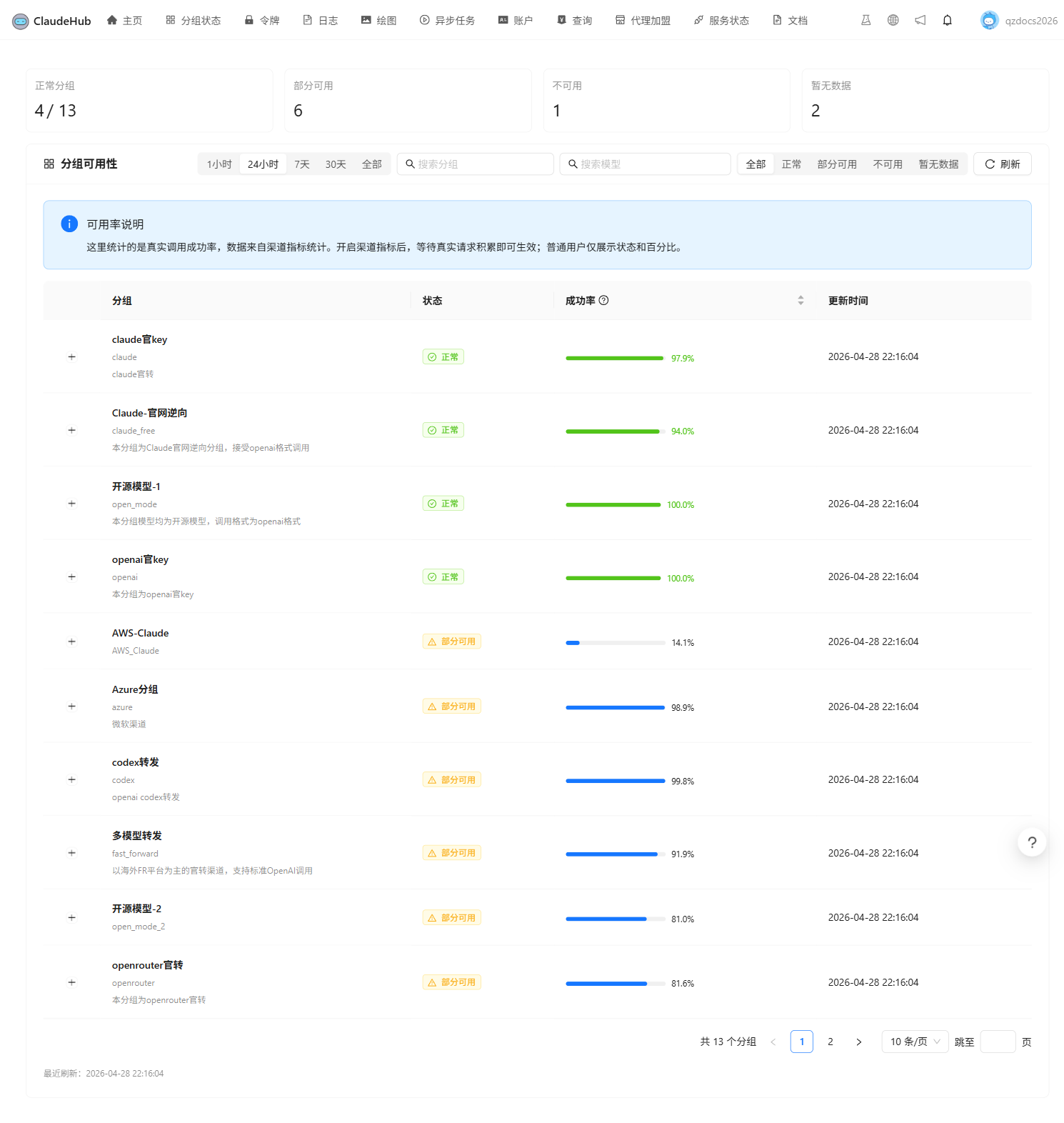This screenshot has width=1064, height=1123.
Task: Select page 1 in pagination
Action: tap(802, 1042)
